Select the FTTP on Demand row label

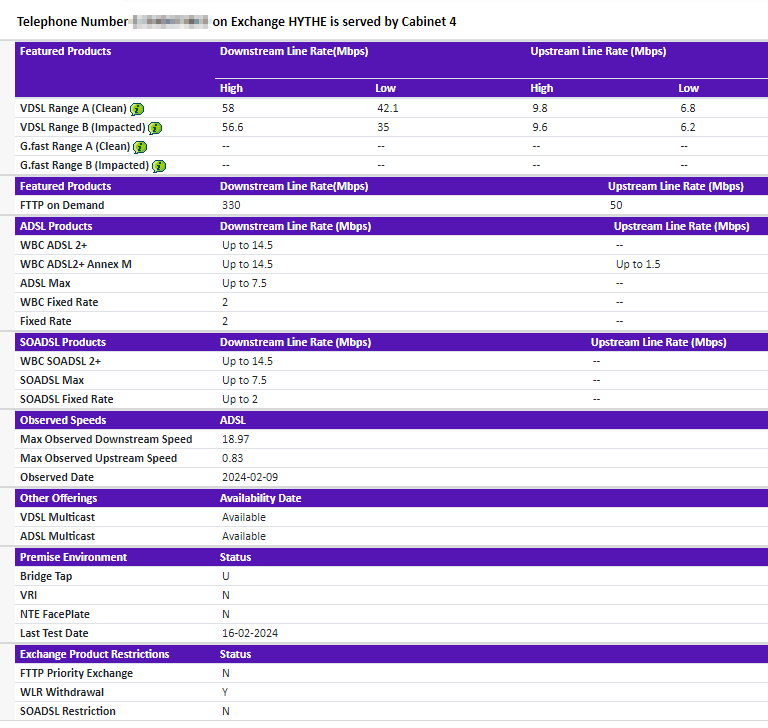pyautogui.click(x=62, y=205)
